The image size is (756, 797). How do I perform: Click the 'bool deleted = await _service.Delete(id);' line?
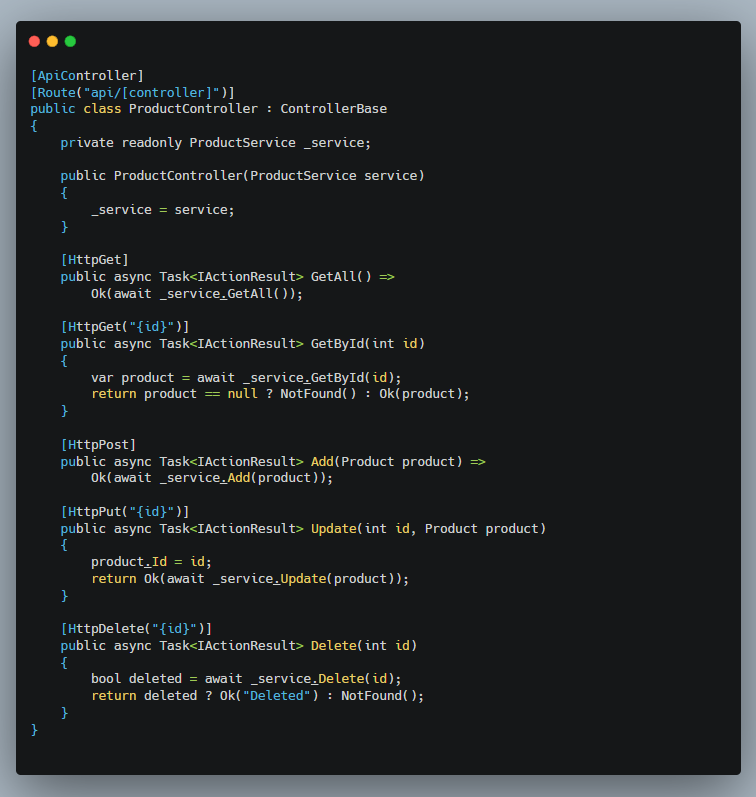tap(246, 679)
